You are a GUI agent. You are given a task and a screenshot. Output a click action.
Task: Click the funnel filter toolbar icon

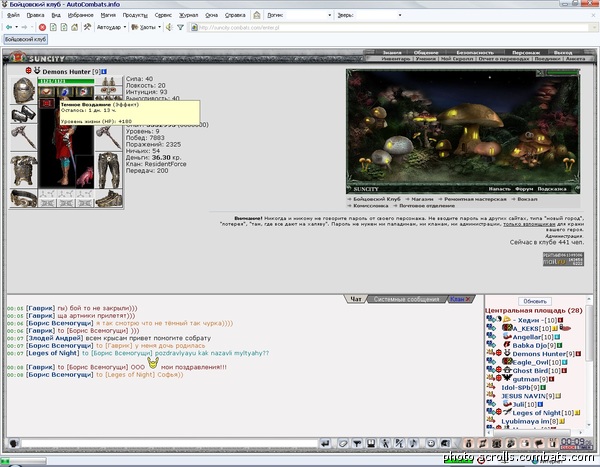click(180, 27)
